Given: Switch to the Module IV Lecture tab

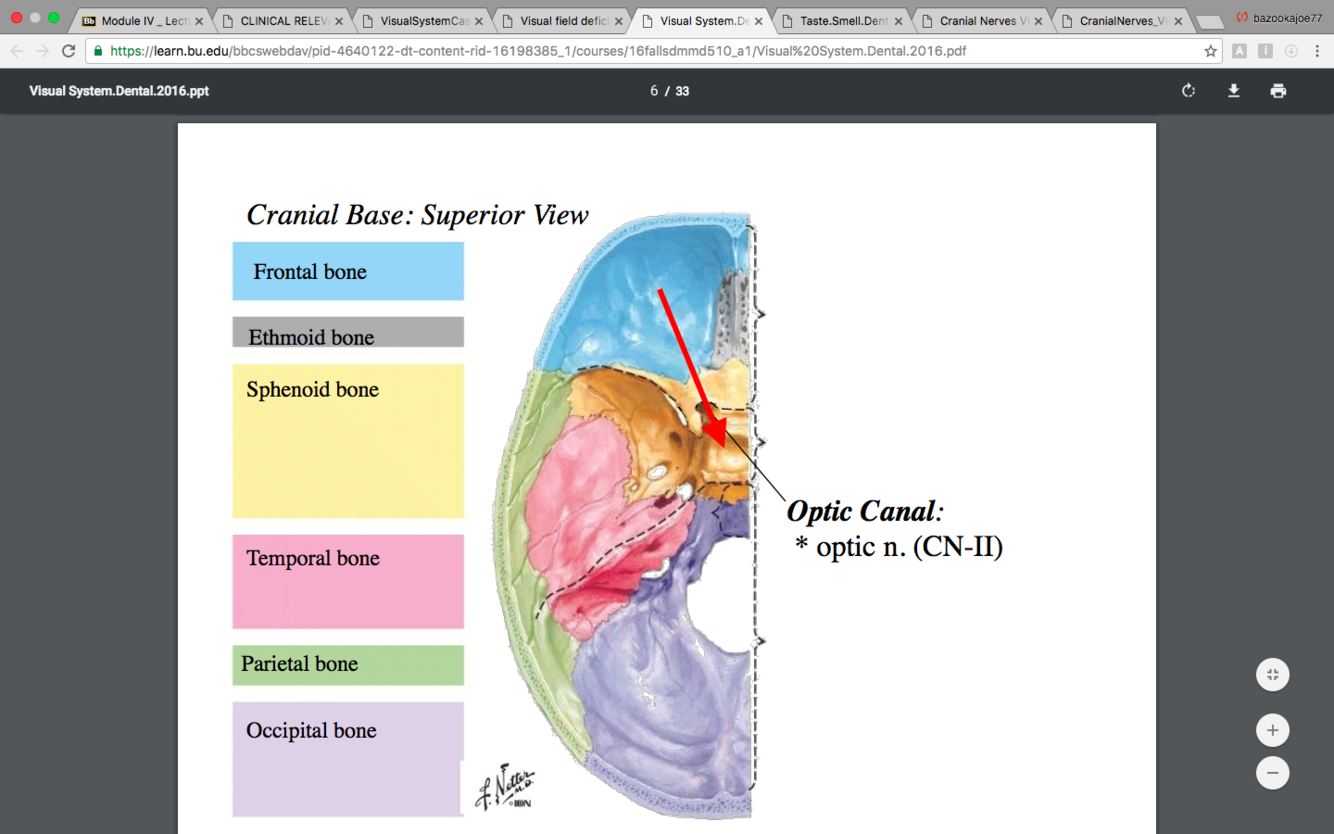Looking at the screenshot, I should coord(140,20).
